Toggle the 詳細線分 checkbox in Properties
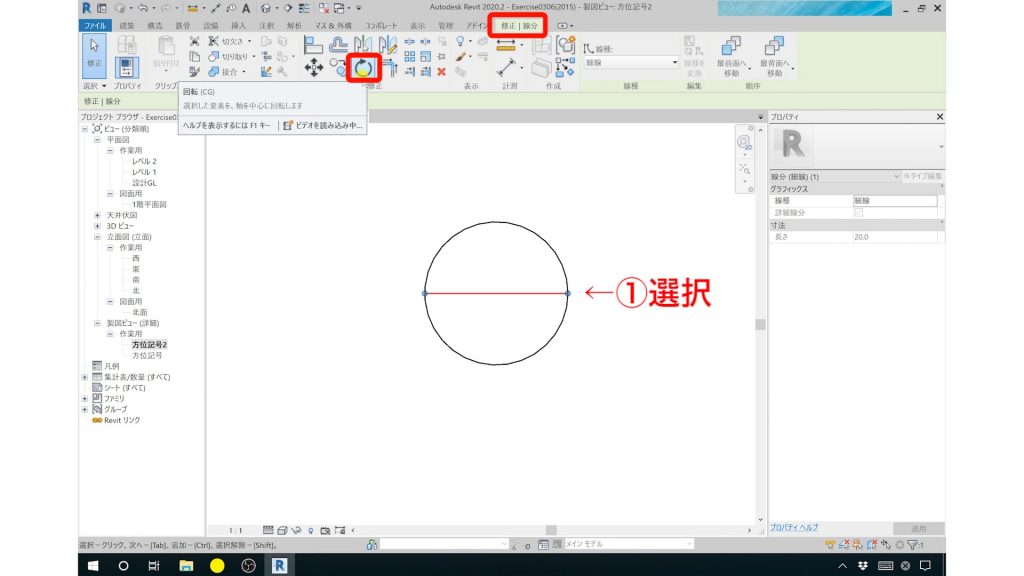 click(859, 212)
